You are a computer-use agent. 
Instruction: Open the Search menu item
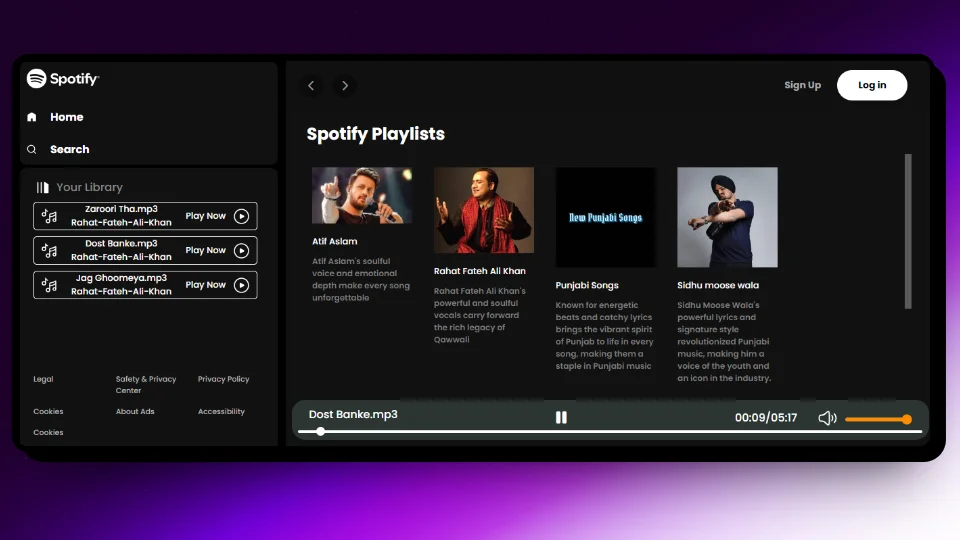point(70,149)
